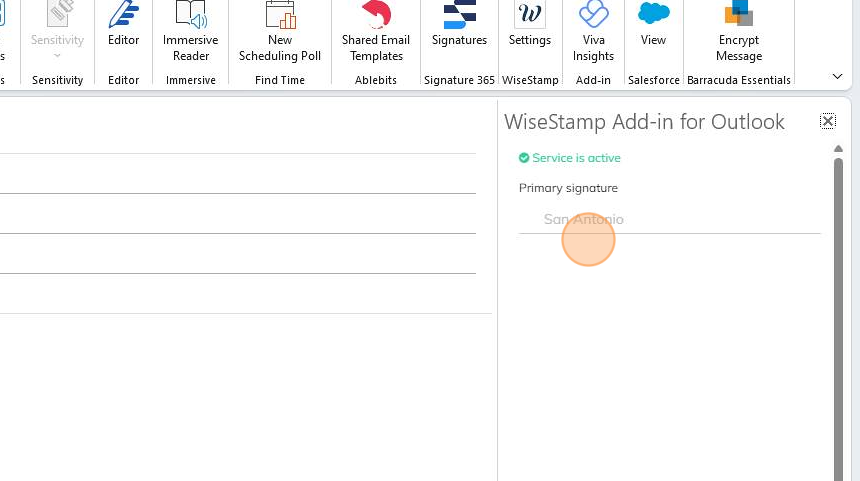Click Encrypt Message from Barracuda Essentials

pyautogui.click(x=739, y=31)
